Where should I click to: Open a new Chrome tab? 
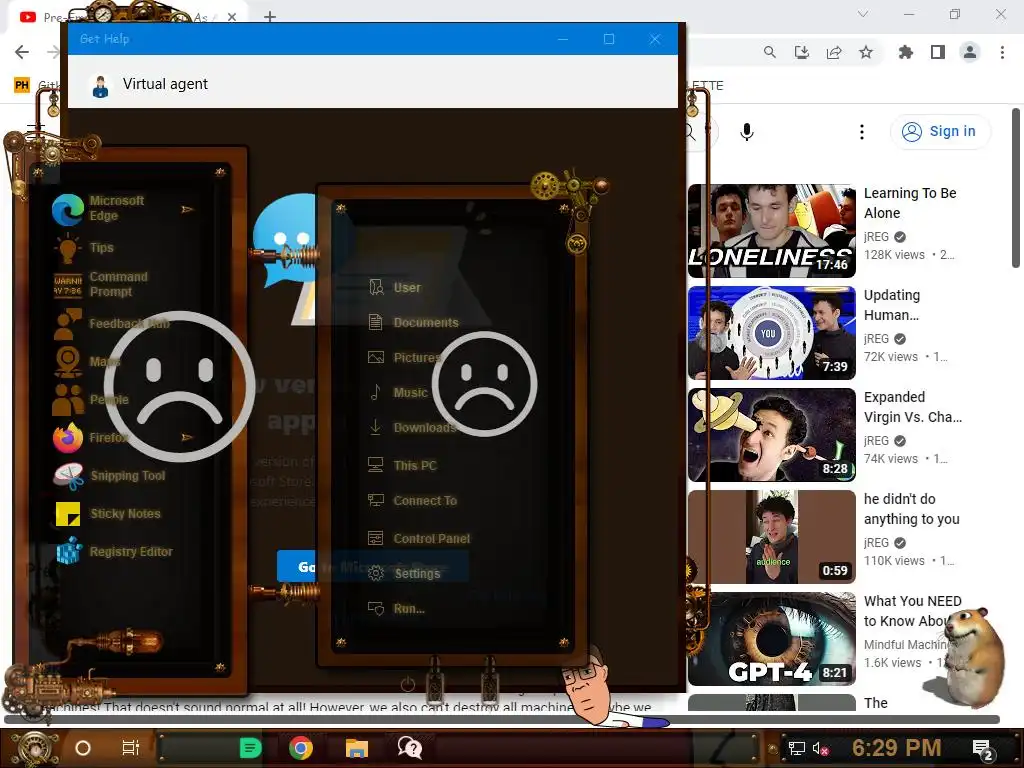270,17
